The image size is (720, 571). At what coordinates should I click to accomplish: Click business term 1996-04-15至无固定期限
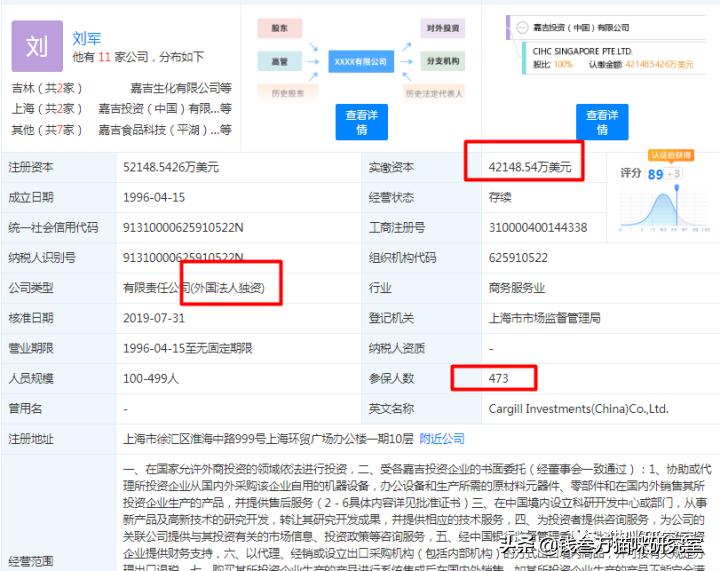188,348
